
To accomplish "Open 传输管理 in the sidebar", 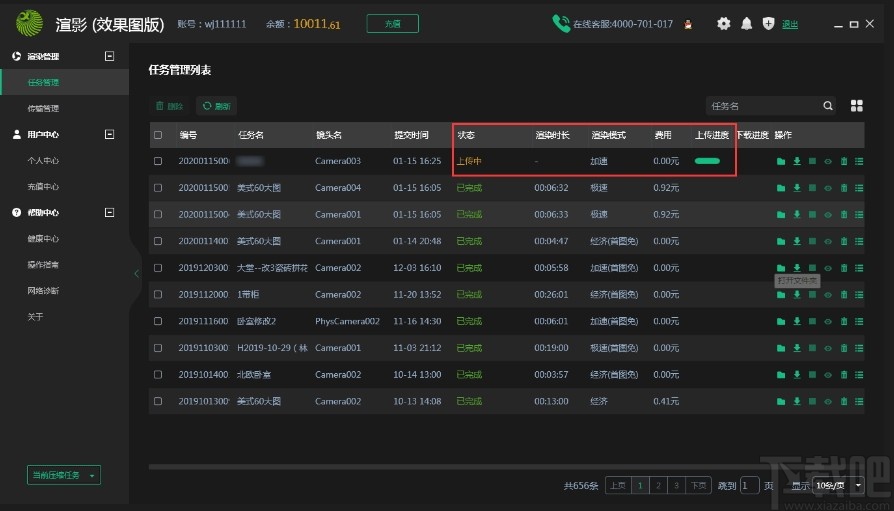I will [43, 108].
